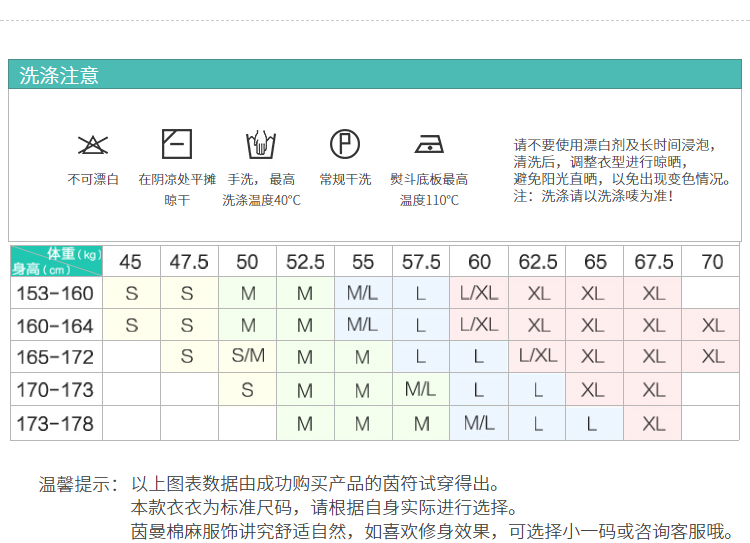Screen dimensions: 750x543
Task: Select the 62.5 weight column header
Action: pyautogui.click(x=538, y=262)
